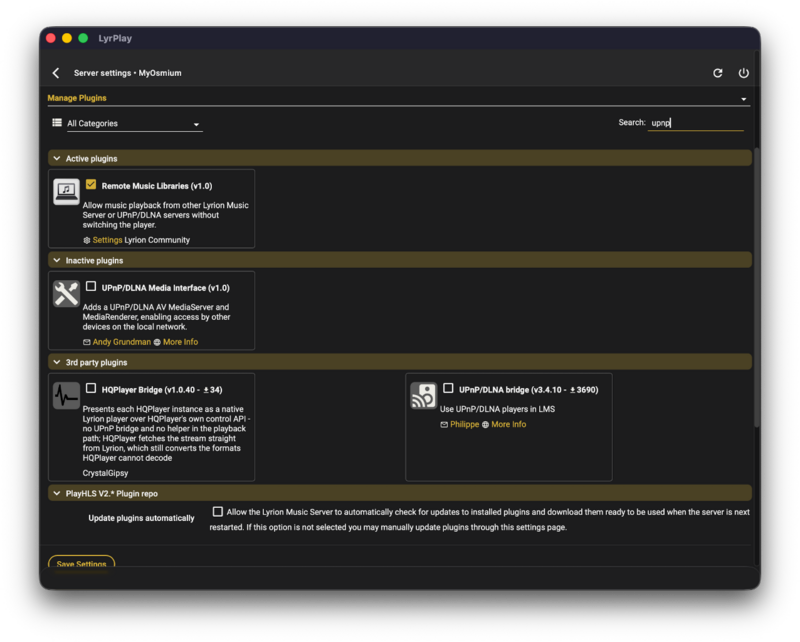The height and width of the screenshot is (642, 800).
Task: Click the power icon in header
Action: [x=743, y=73]
